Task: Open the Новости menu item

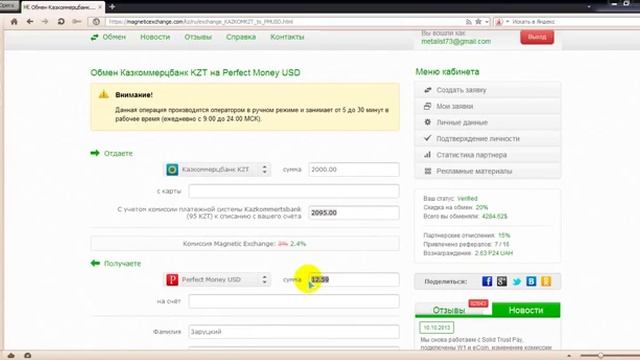Action: click(x=155, y=37)
